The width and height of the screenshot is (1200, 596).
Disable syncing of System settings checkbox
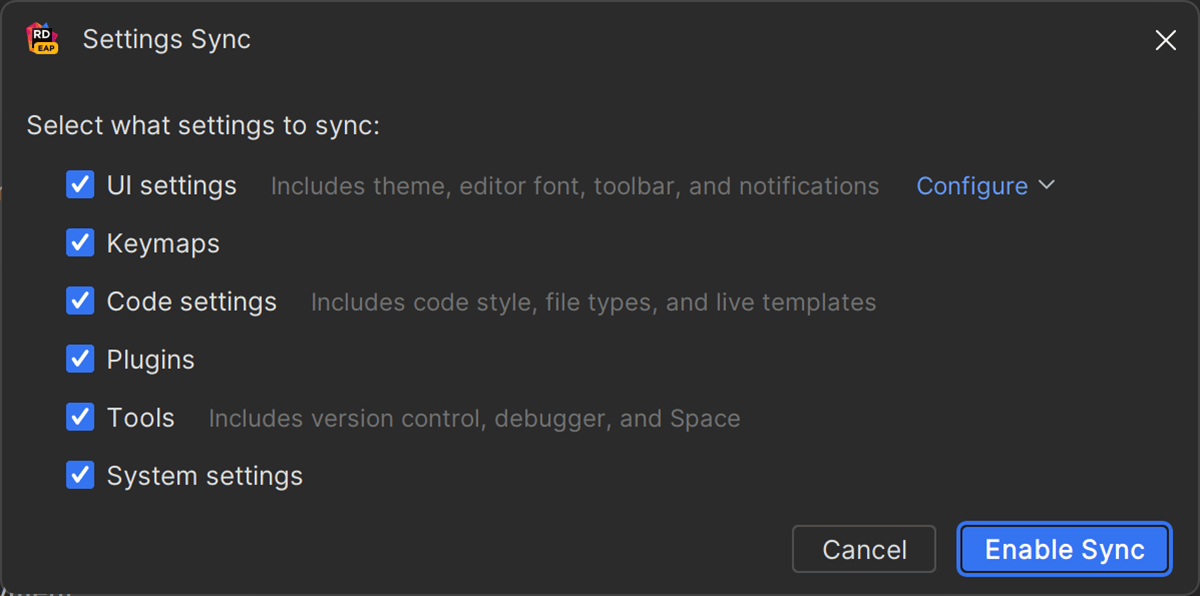tap(80, 475)
